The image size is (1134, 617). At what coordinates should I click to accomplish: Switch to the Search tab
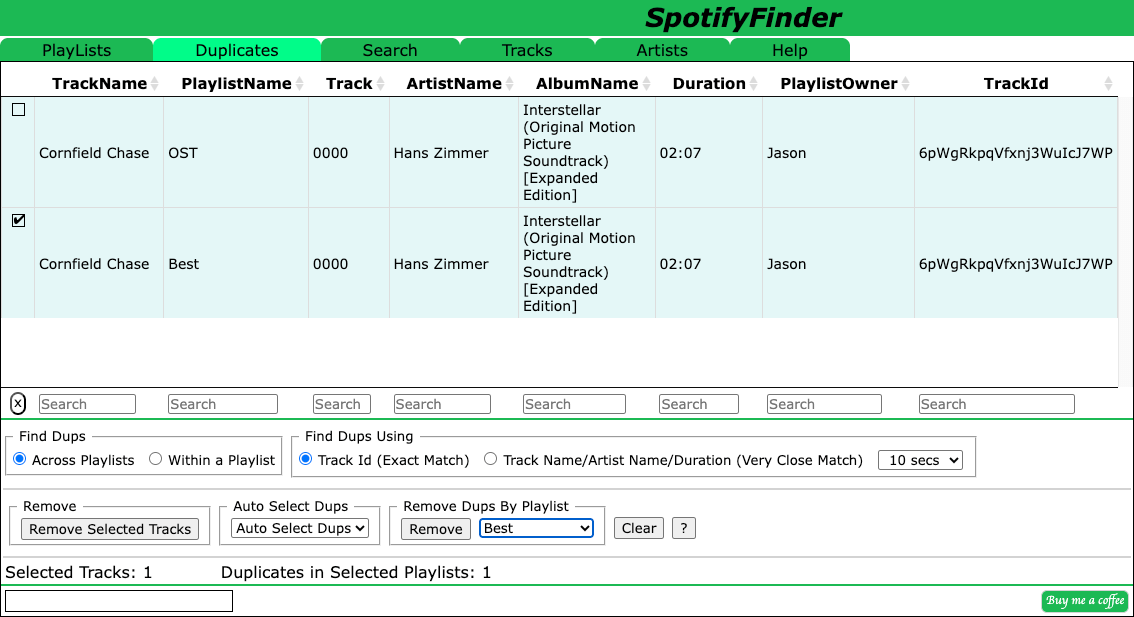[x=390, y=50]
